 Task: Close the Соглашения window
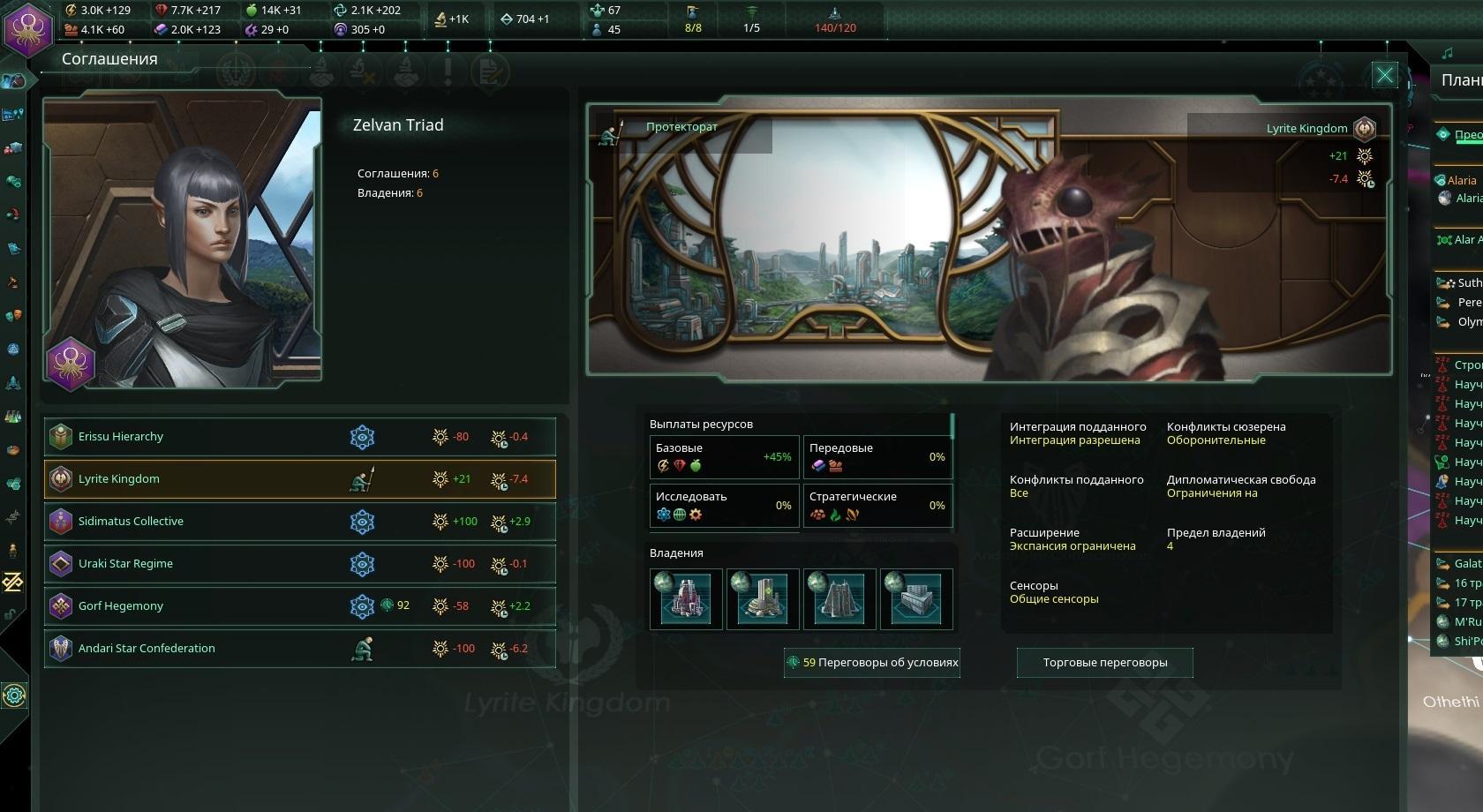click(x=1385, y=76)
